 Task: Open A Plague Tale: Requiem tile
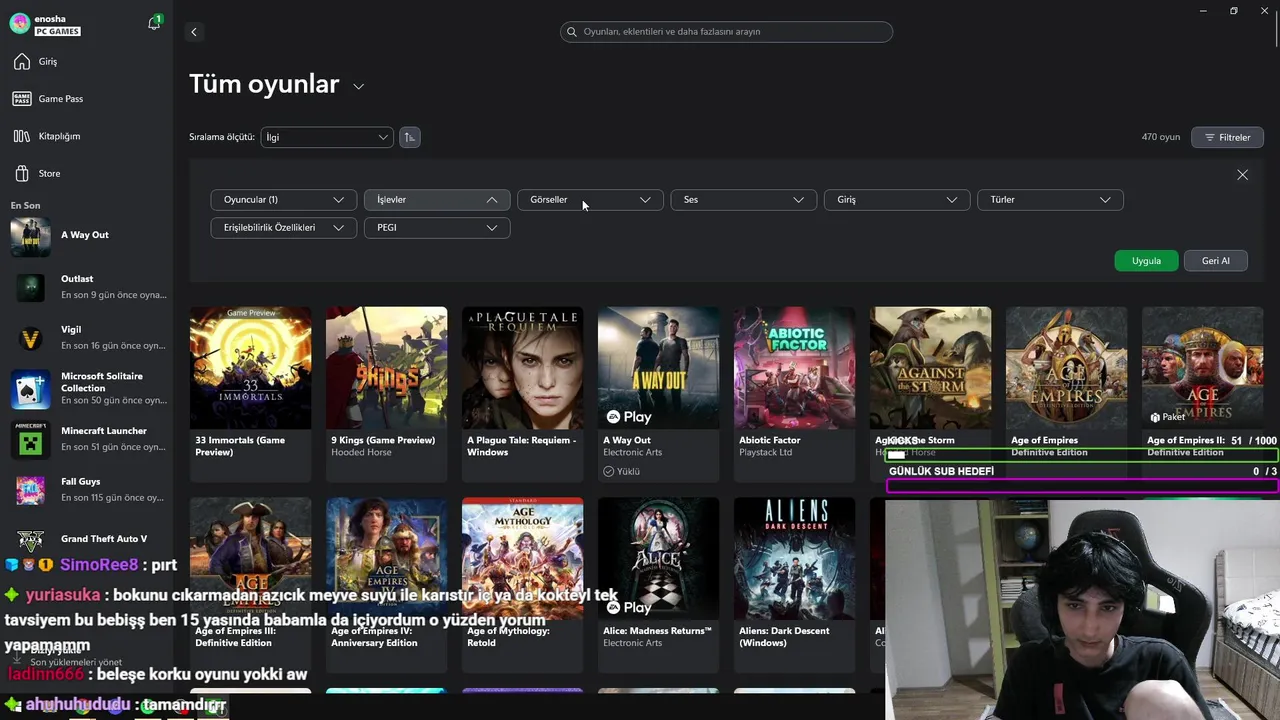tap(522, 394)
